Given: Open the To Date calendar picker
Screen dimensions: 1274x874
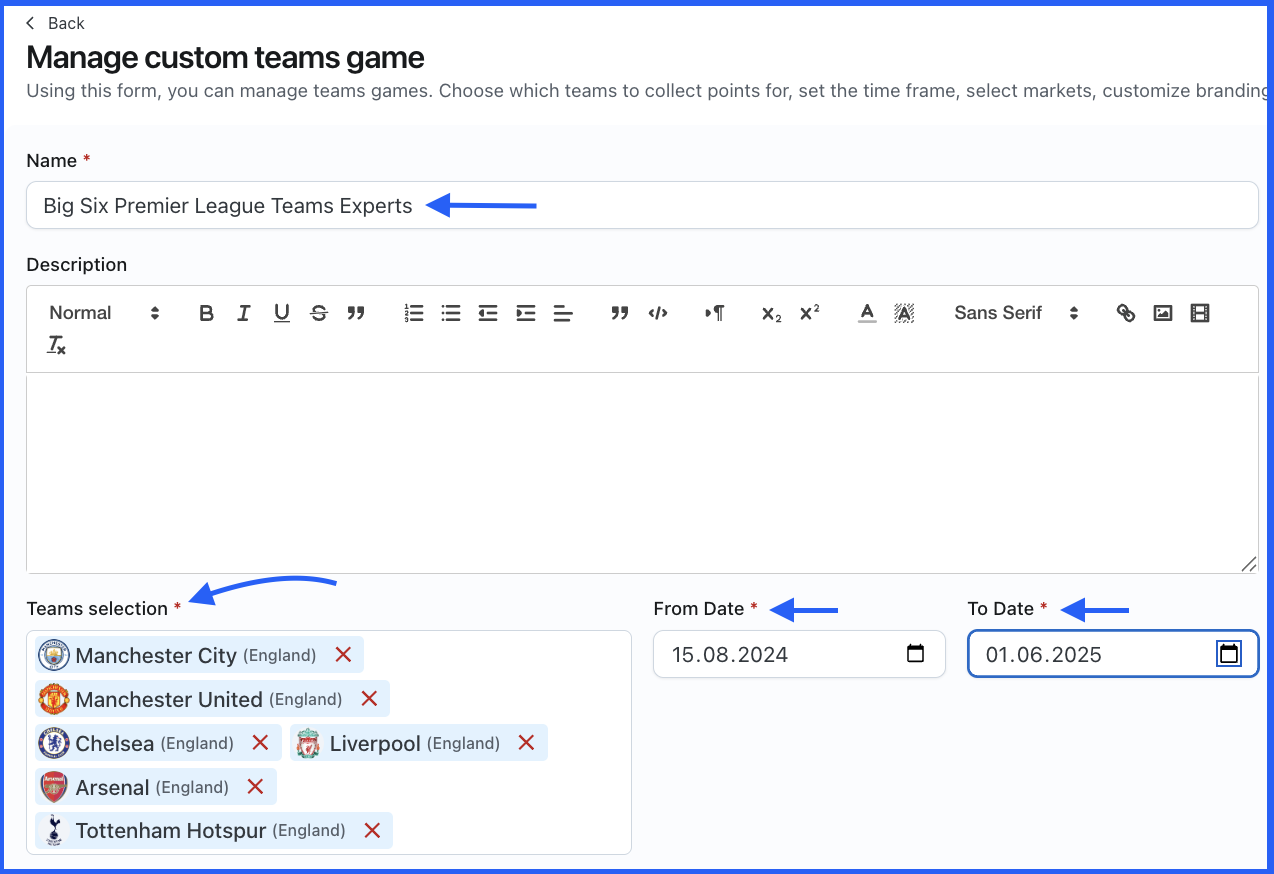Looking at the screenshot, I should [x=1229, y=654].
